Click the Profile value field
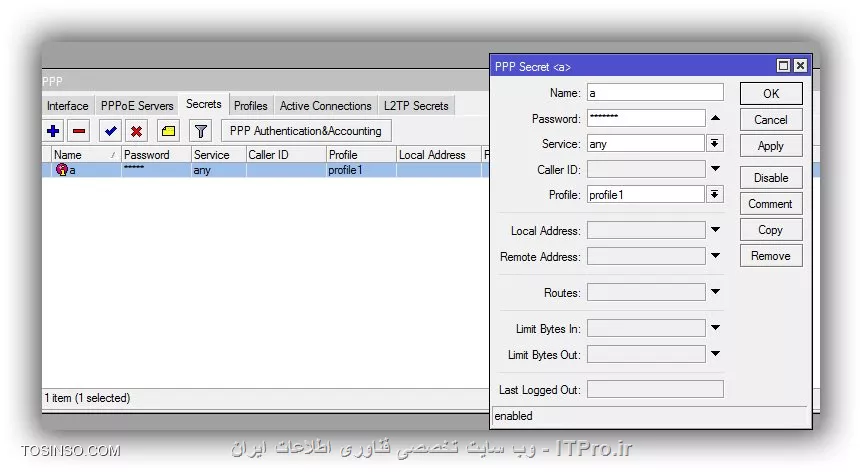Image resolution: width=862 pixels, height=472 pixels. 646,195
